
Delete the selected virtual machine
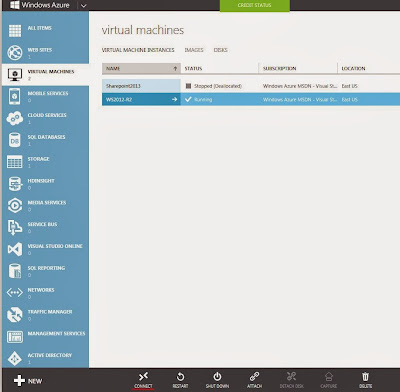point(366,380)
